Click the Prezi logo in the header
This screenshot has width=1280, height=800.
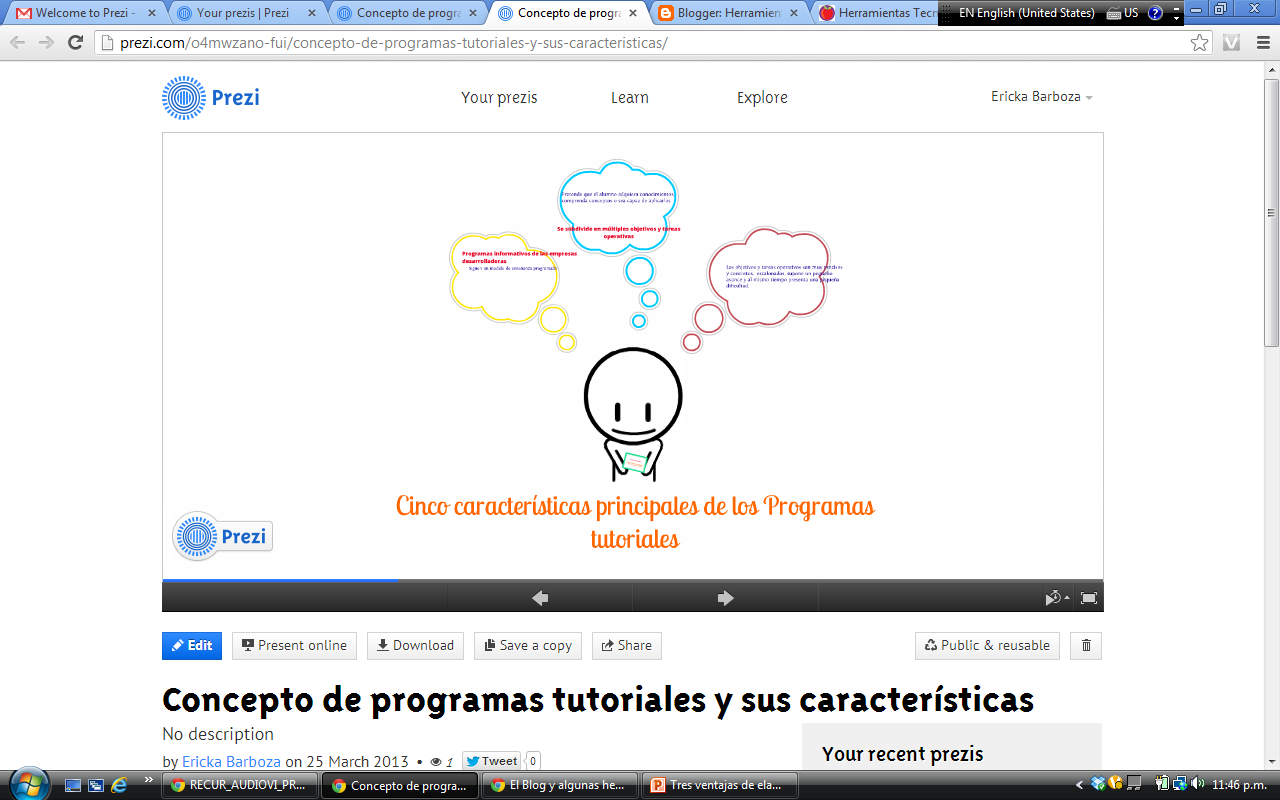pos(210,97)
